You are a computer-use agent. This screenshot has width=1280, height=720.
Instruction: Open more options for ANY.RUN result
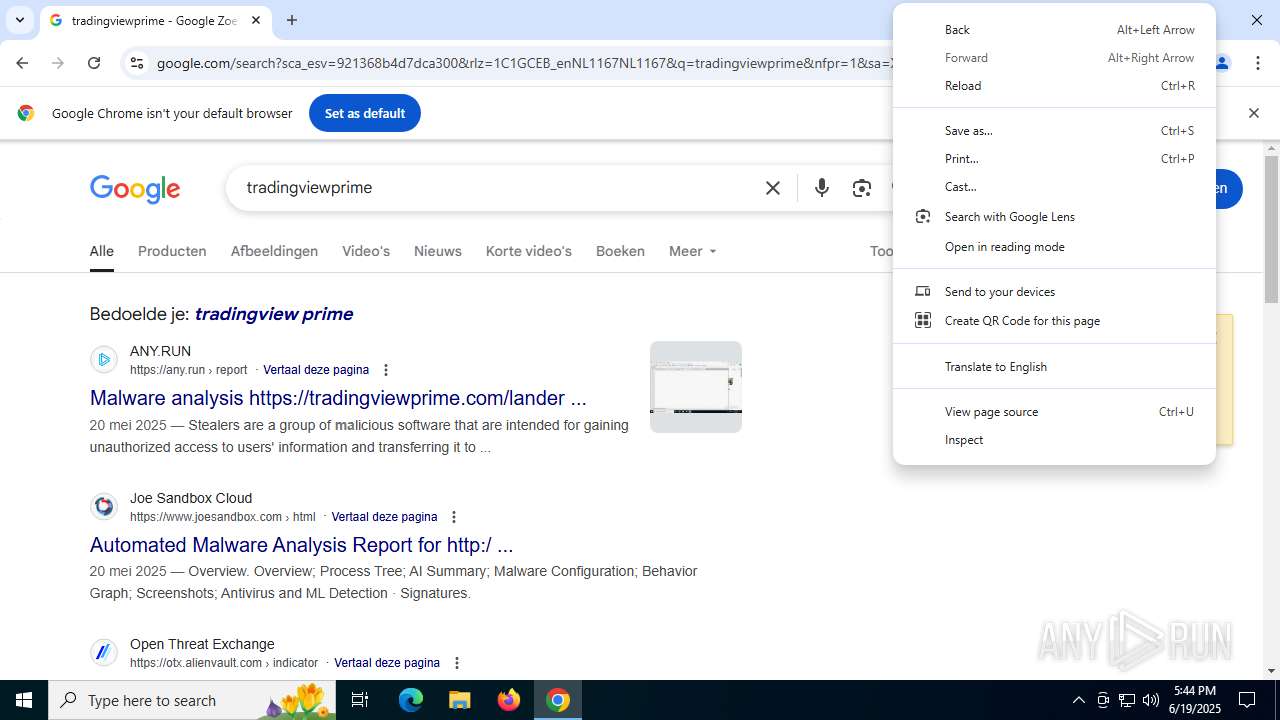tap(386, 370)
